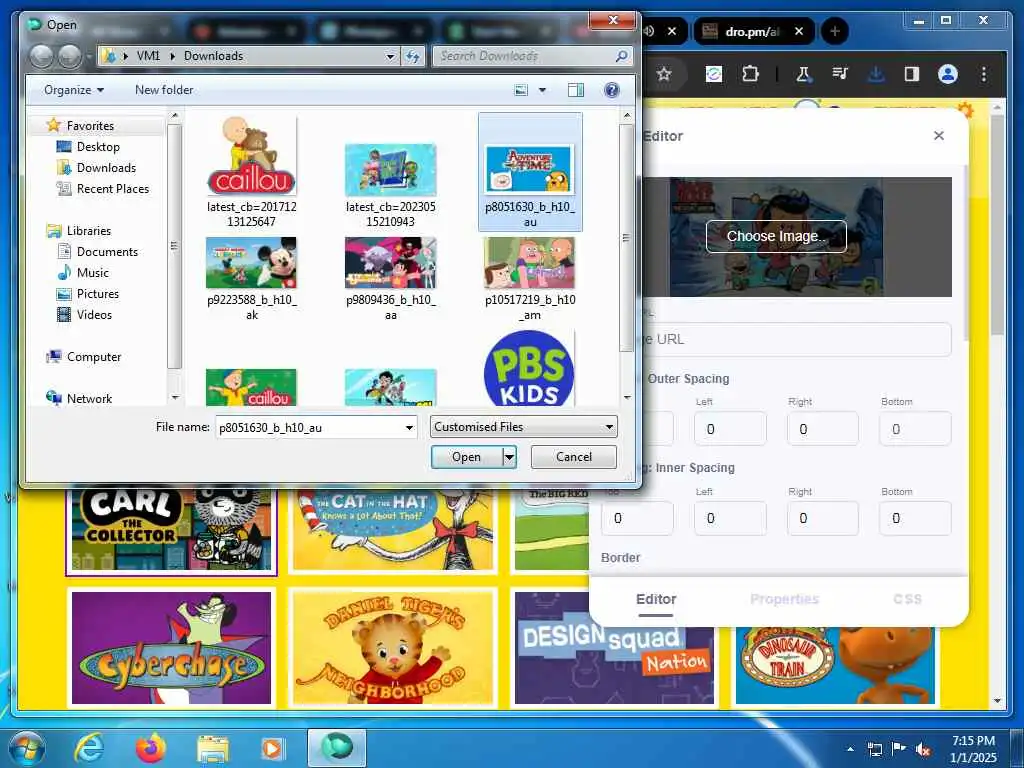Refresh the Downloads folder listing

(x=413, y=56)
